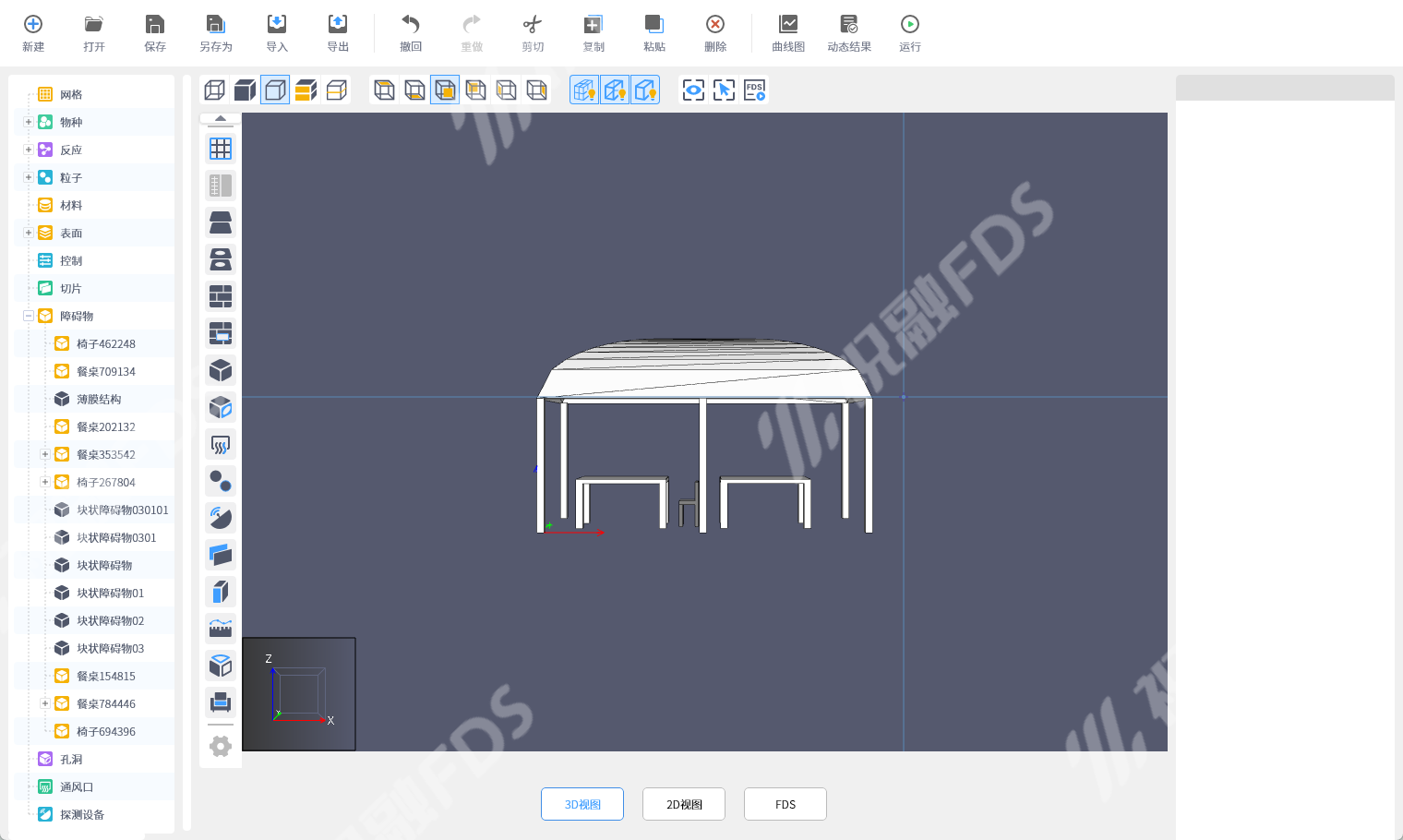Expand the 餐桌784446 node
Viewport: 1403px width, 840px height.
coord(45,703)
